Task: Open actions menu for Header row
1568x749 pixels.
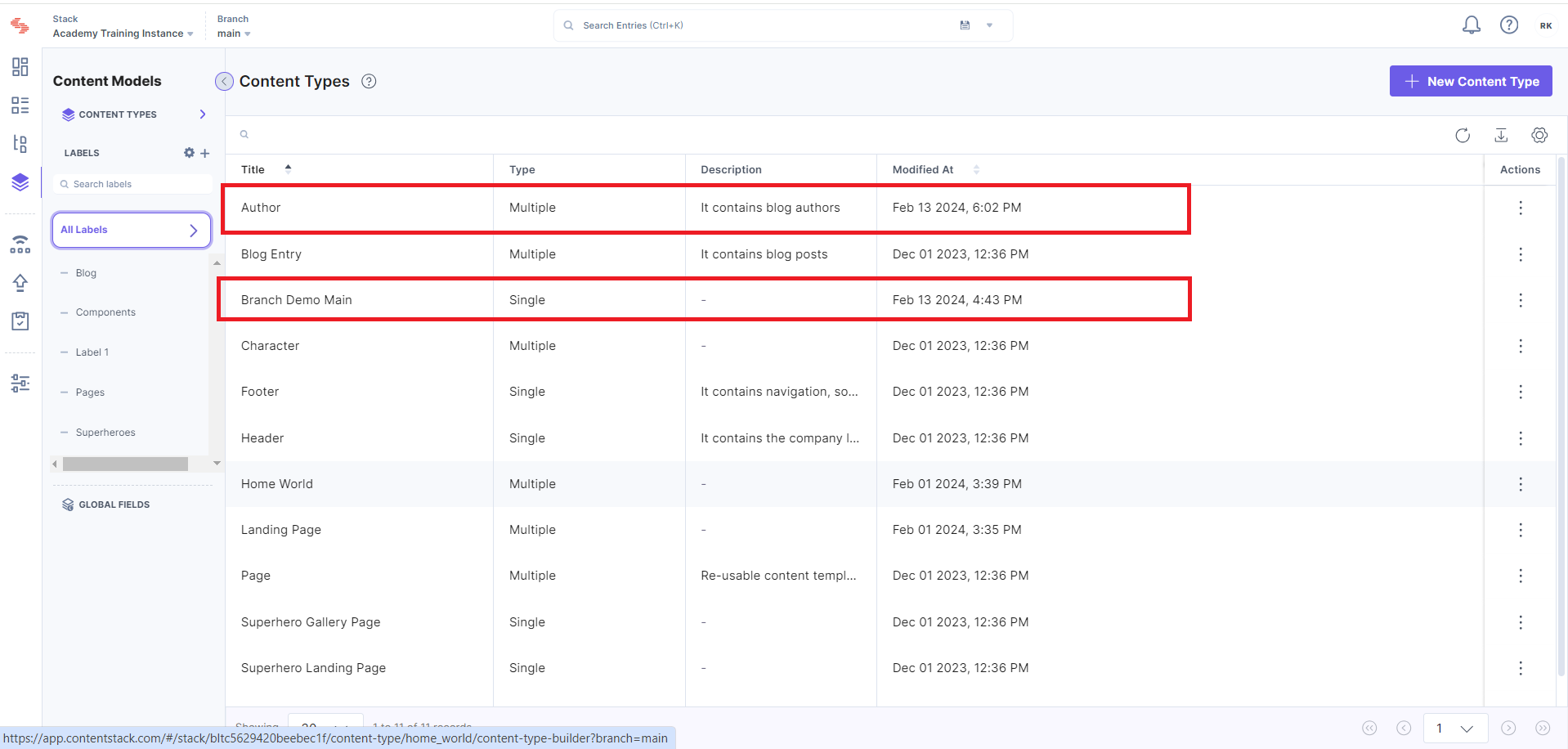Action: click(x=1521, y=438)
